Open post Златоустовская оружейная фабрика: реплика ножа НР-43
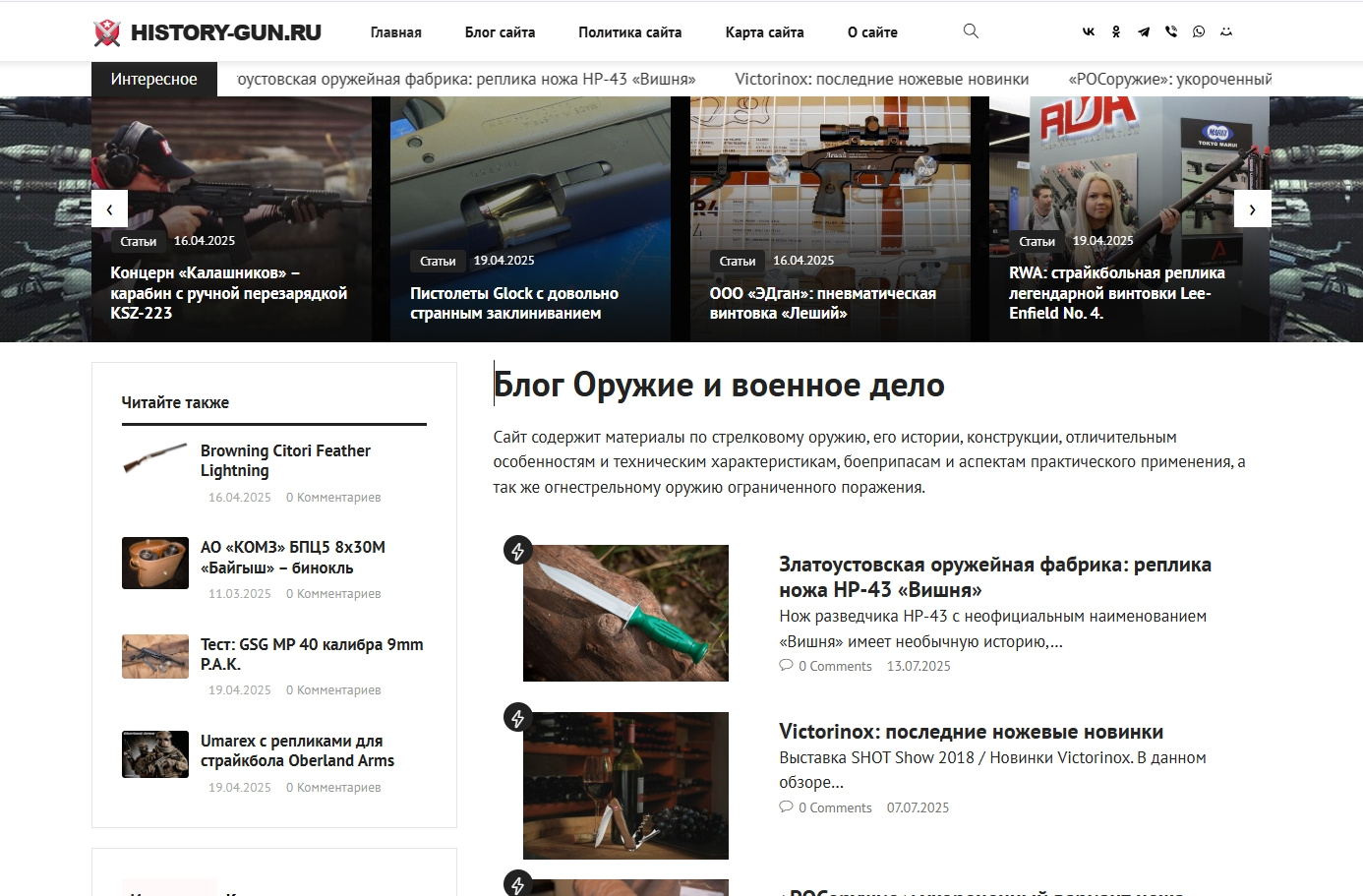 coord(995,577)
